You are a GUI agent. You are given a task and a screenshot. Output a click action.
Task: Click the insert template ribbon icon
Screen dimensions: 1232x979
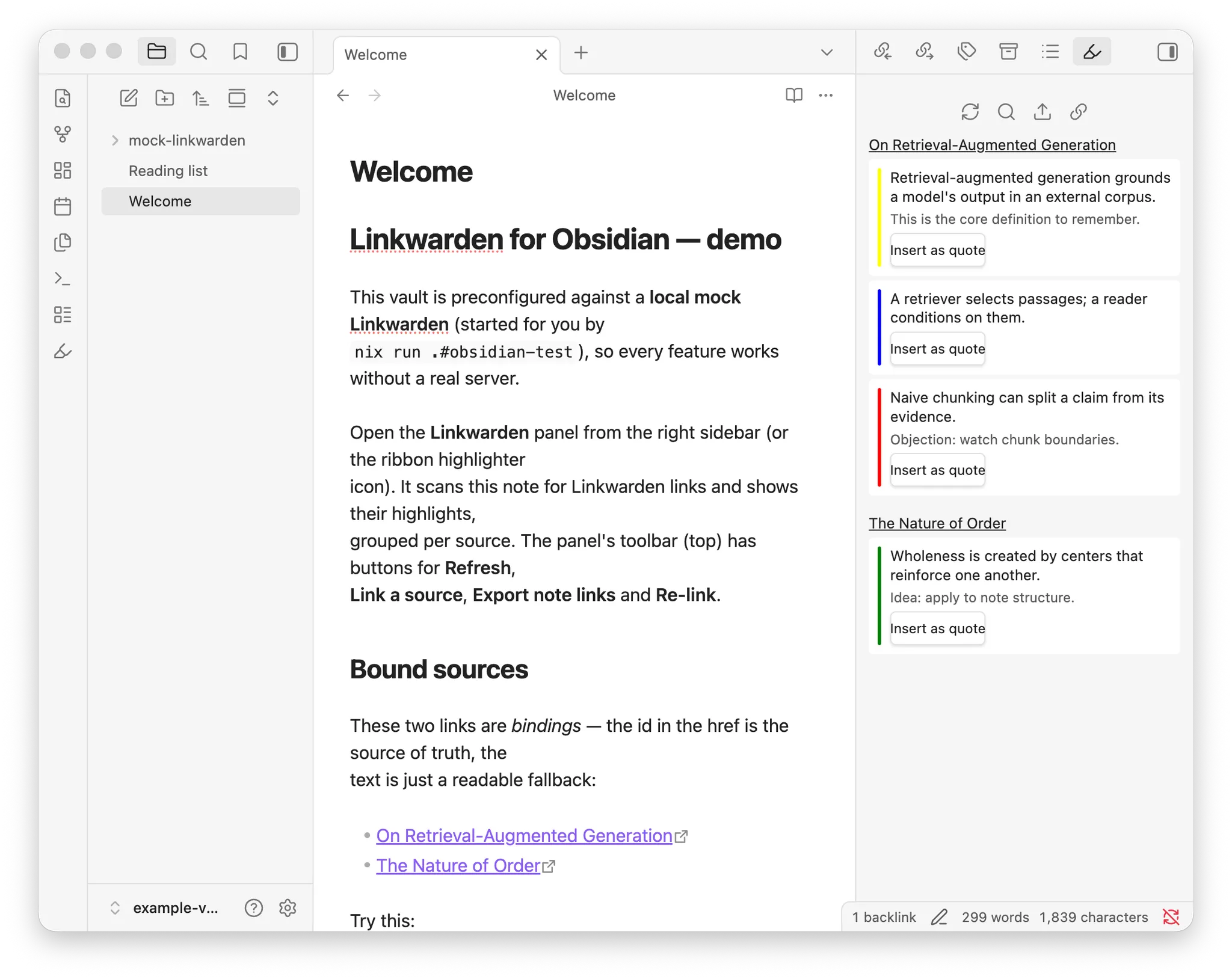tap(63, 242)
